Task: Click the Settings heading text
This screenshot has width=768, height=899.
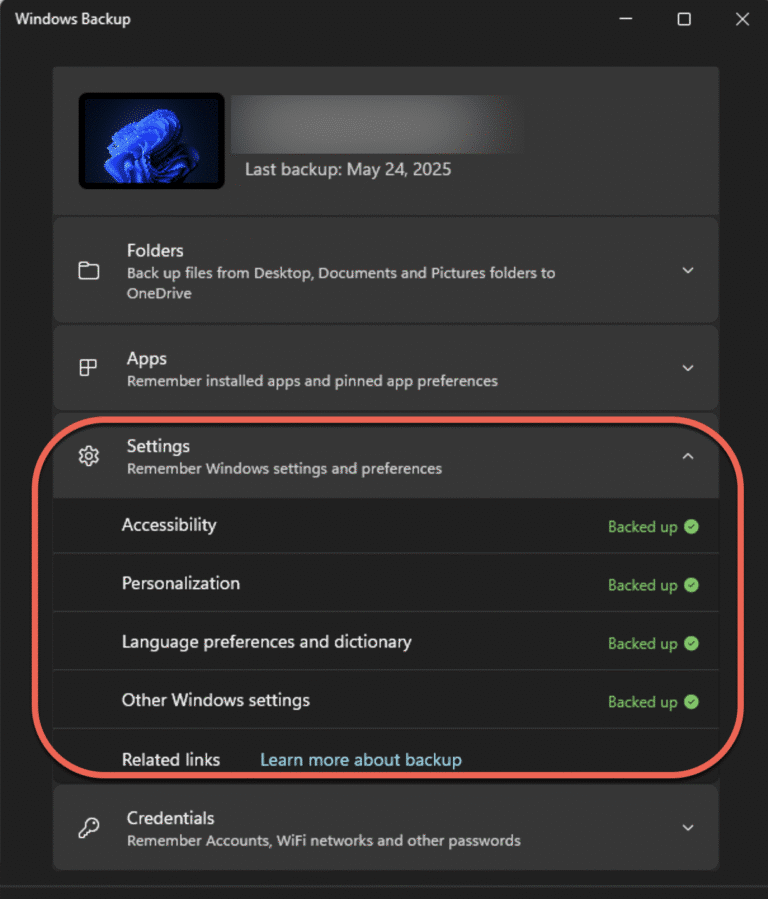Action: coord(158,446)
